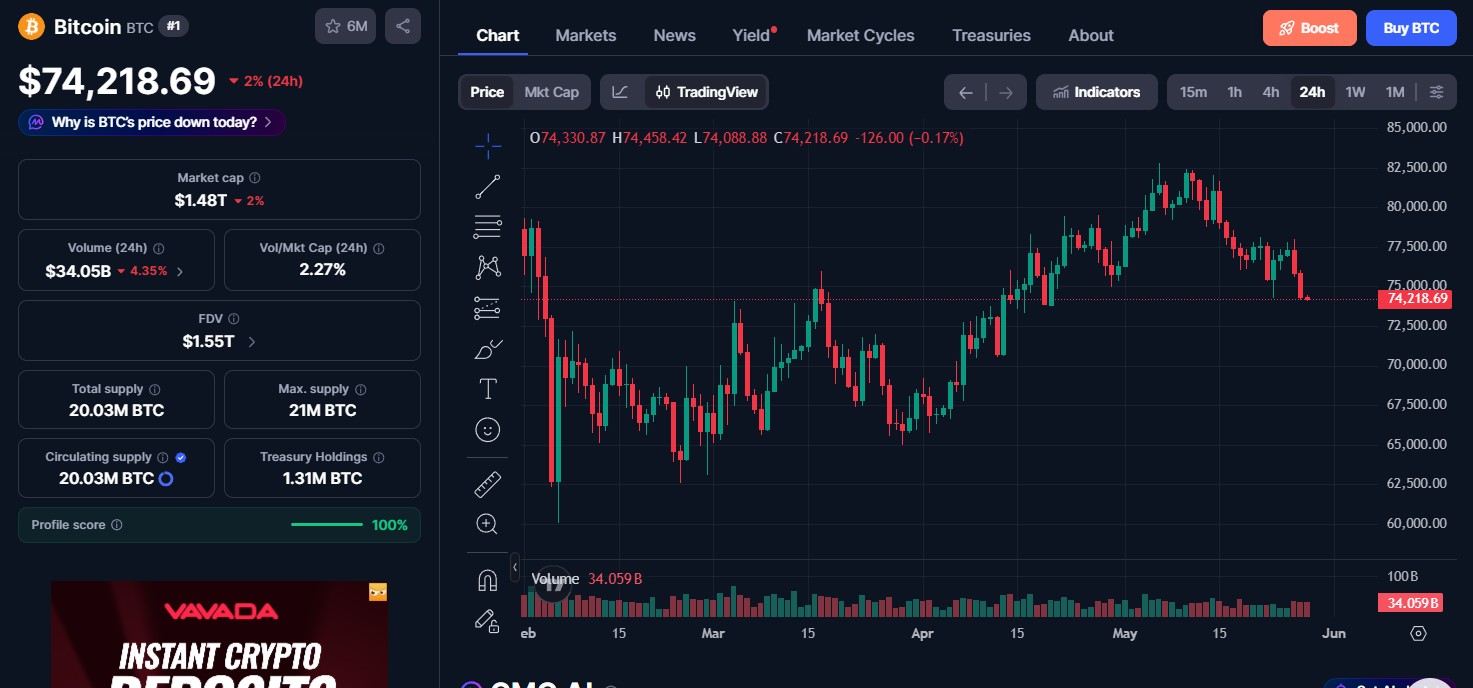The width and height of the screenshot is (1473, 688).
Task: Select the brush drawing tool
Action: click(488, 349)
